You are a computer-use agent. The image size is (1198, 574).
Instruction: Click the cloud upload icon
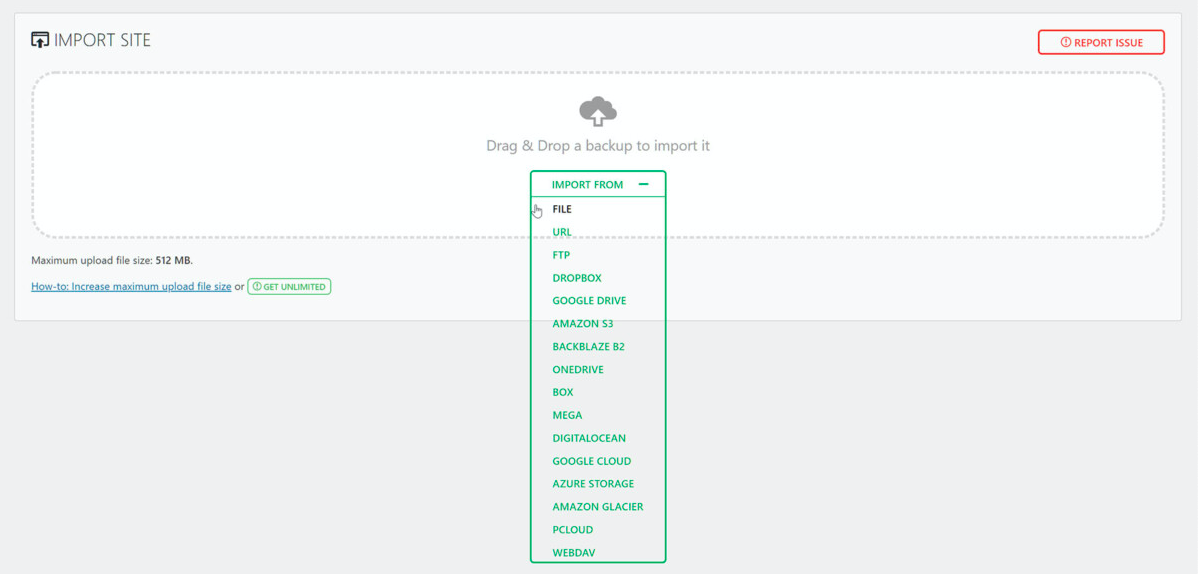coord(598,112)
